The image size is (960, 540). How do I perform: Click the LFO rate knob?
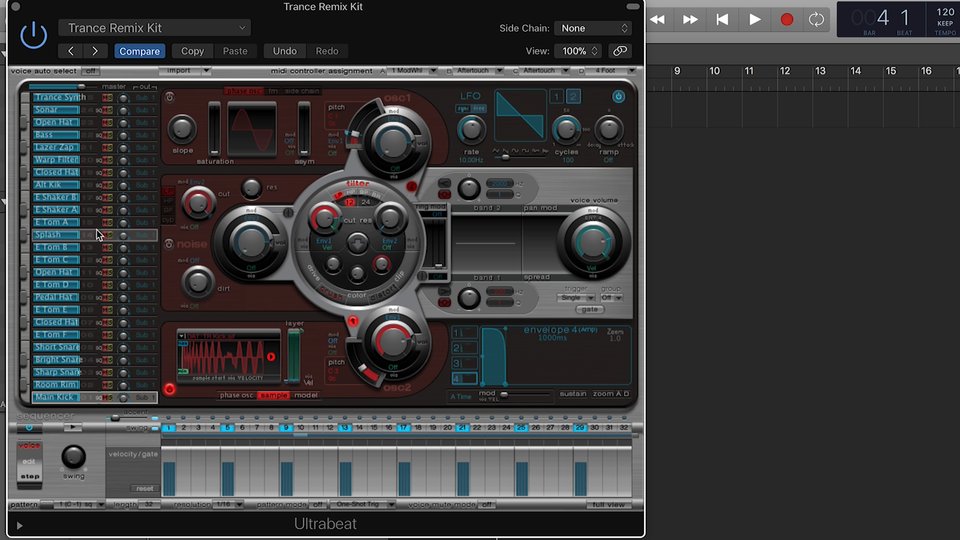(x=471, y=129)
